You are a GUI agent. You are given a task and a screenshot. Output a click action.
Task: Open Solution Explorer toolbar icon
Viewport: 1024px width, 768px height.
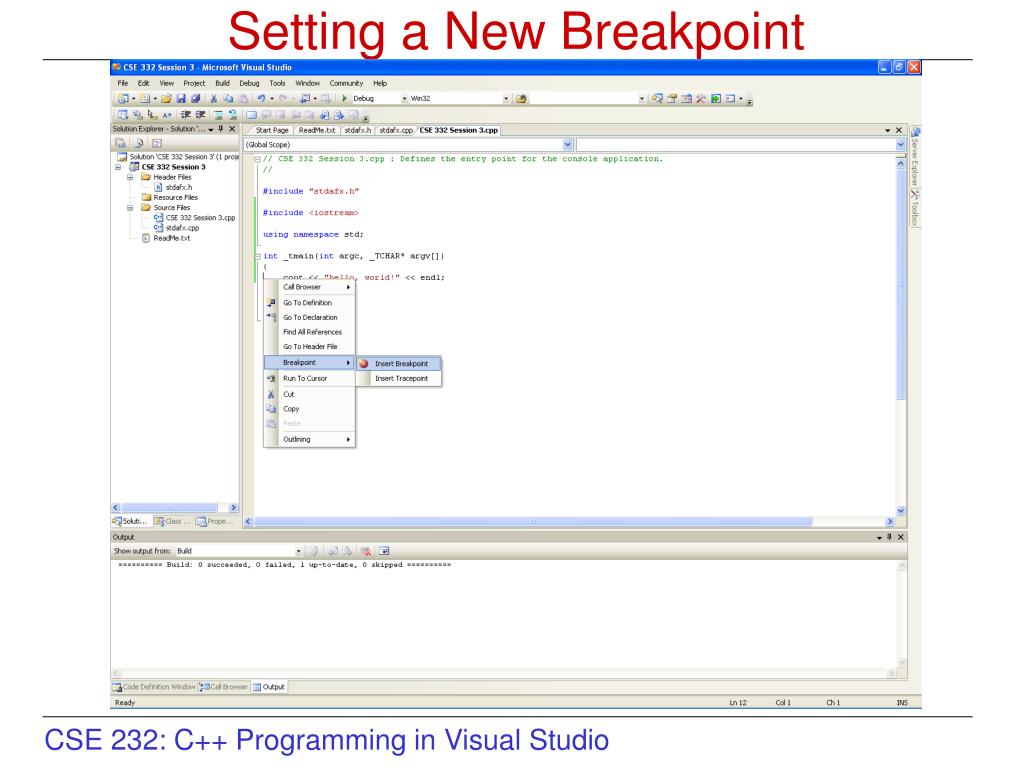pyautogui.click(x=657, y=99)
